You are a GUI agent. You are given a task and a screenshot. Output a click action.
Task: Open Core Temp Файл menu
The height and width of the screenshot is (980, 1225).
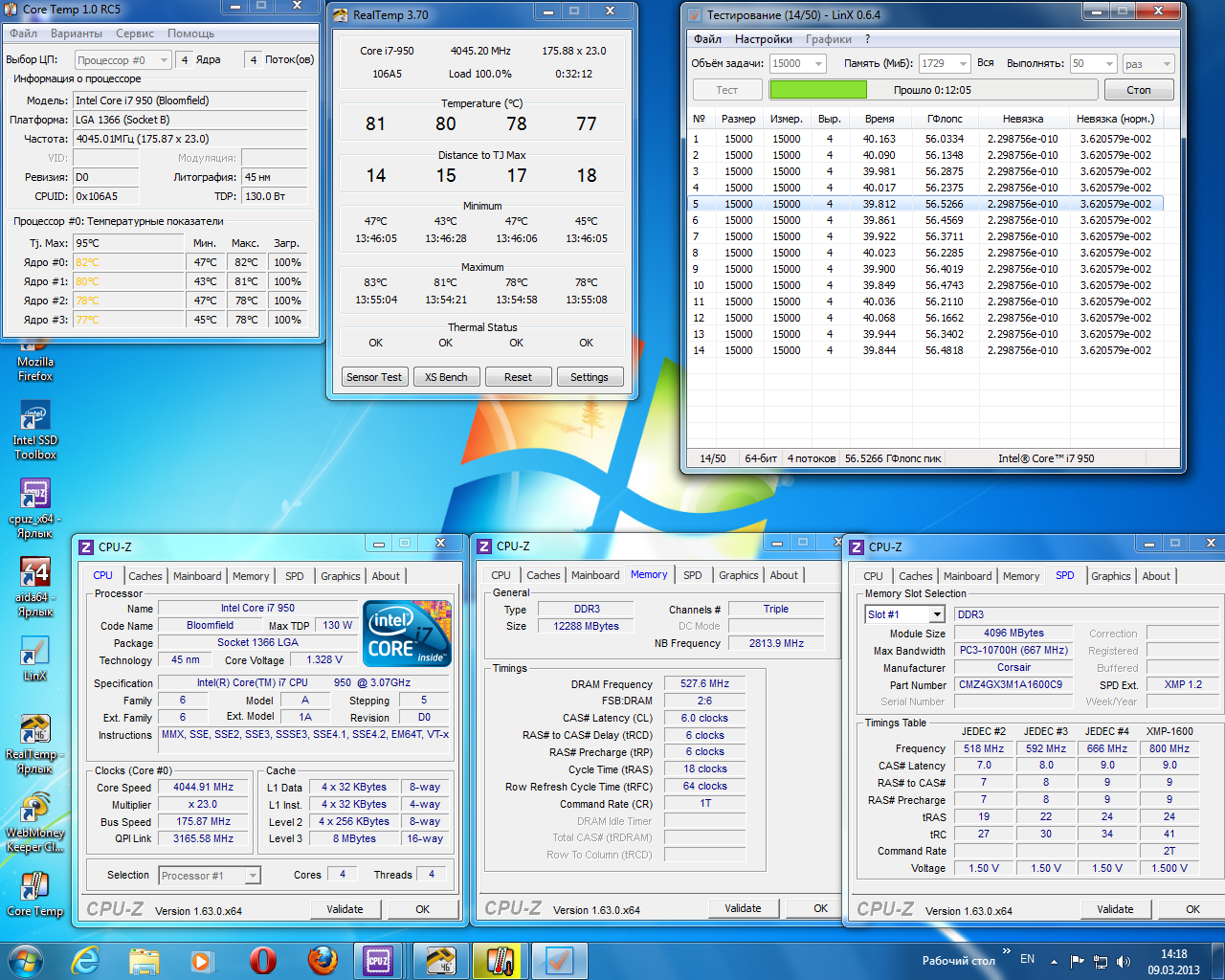pyautogui.click(x=24, y=33)
